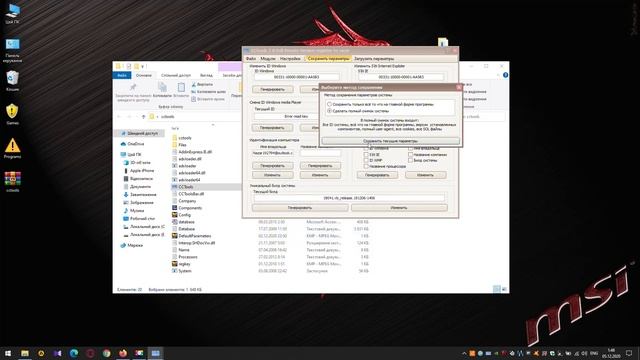640x360 pixels.
Task: Click the SIN IE value field
Action: point(401,77)
